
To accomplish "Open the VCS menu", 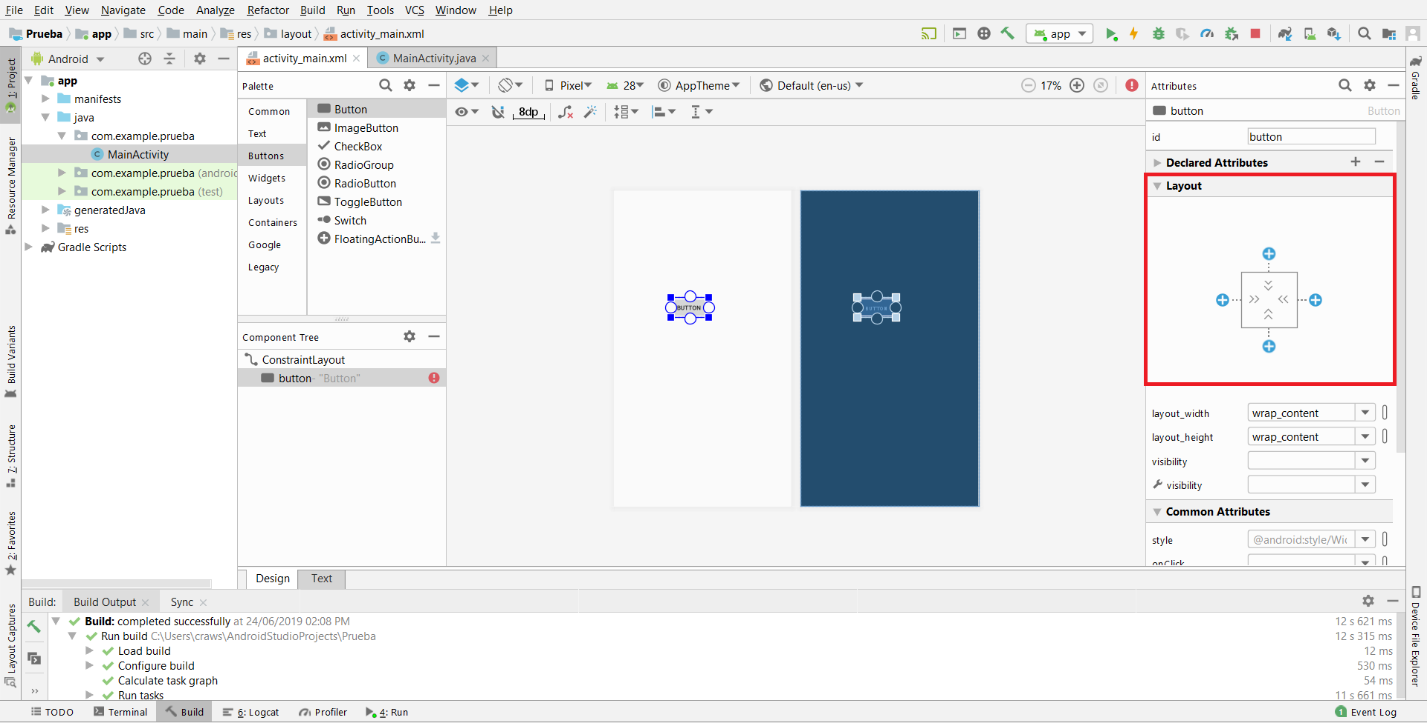I will pyautogui.click(x=414, y=10).
